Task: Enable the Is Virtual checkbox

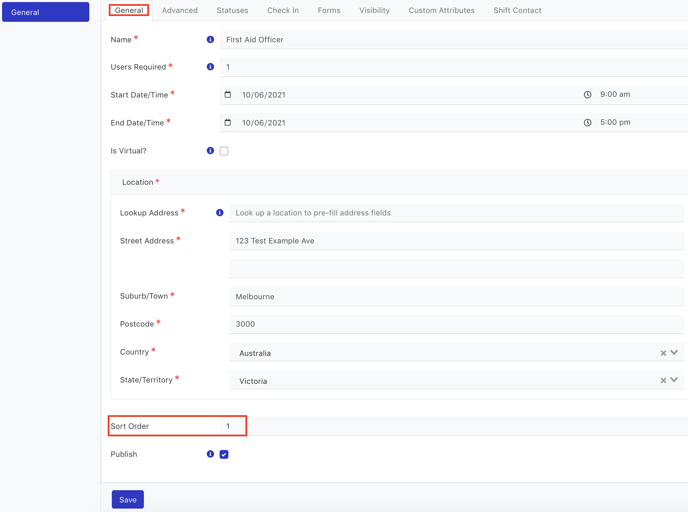Action: pos(224,151)
